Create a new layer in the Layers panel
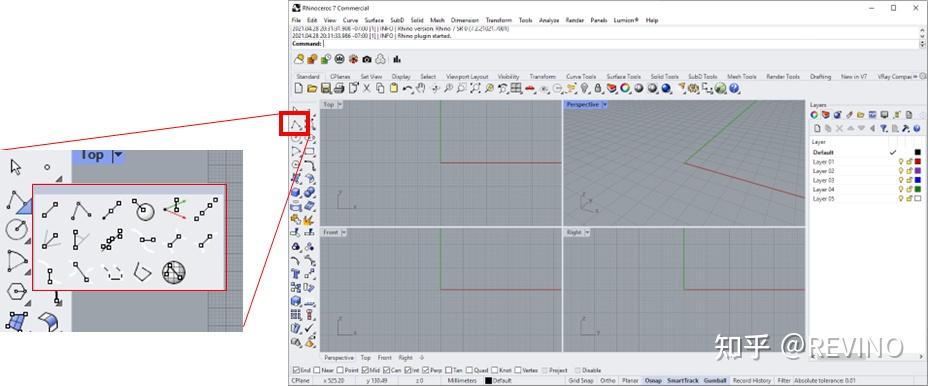928x386 pixels. click(817, 128)
